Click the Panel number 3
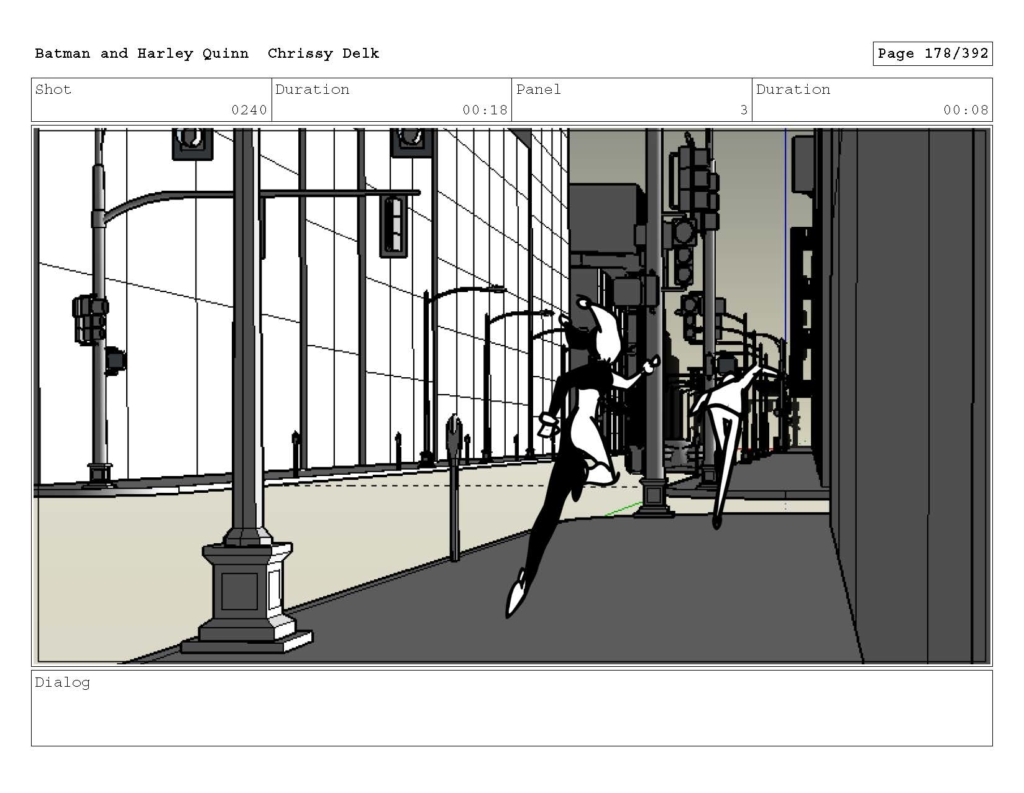 click(x=744, y=110)
